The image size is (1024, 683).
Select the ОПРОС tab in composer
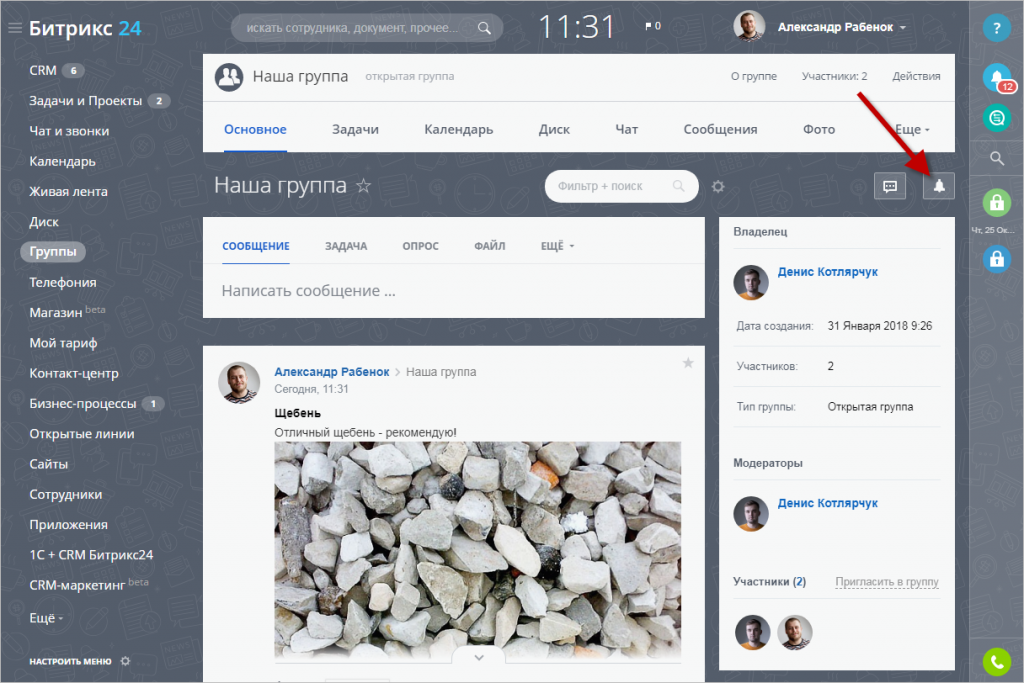tap(420, 246)
